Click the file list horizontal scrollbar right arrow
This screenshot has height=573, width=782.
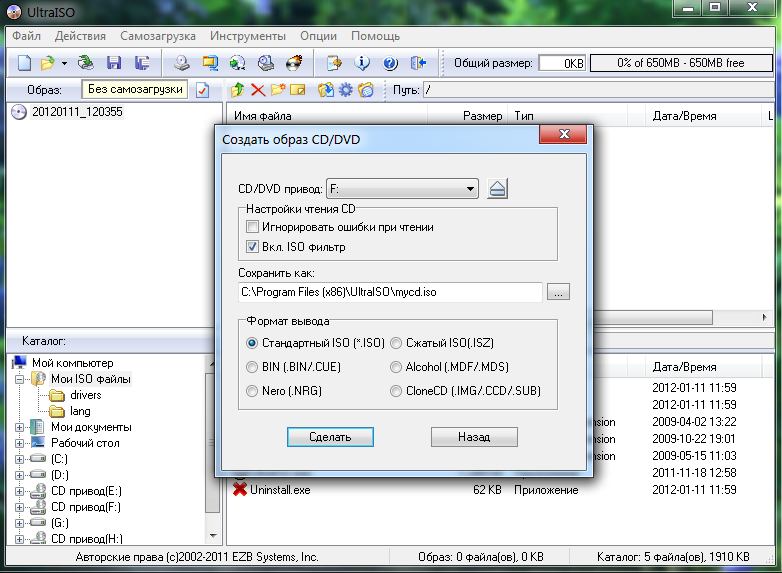pos(765,317)
